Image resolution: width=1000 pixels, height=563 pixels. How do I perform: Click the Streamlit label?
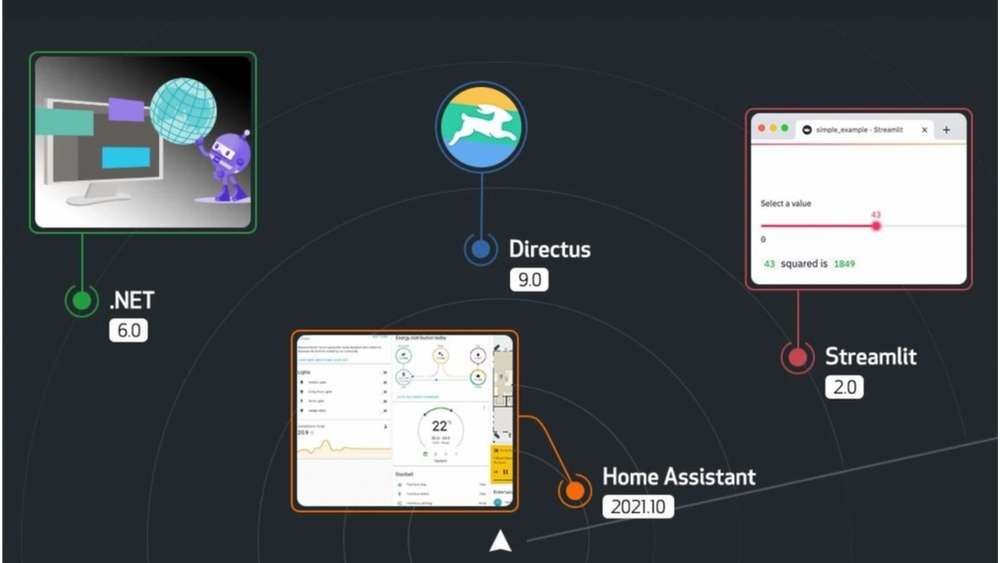point(871,356)
